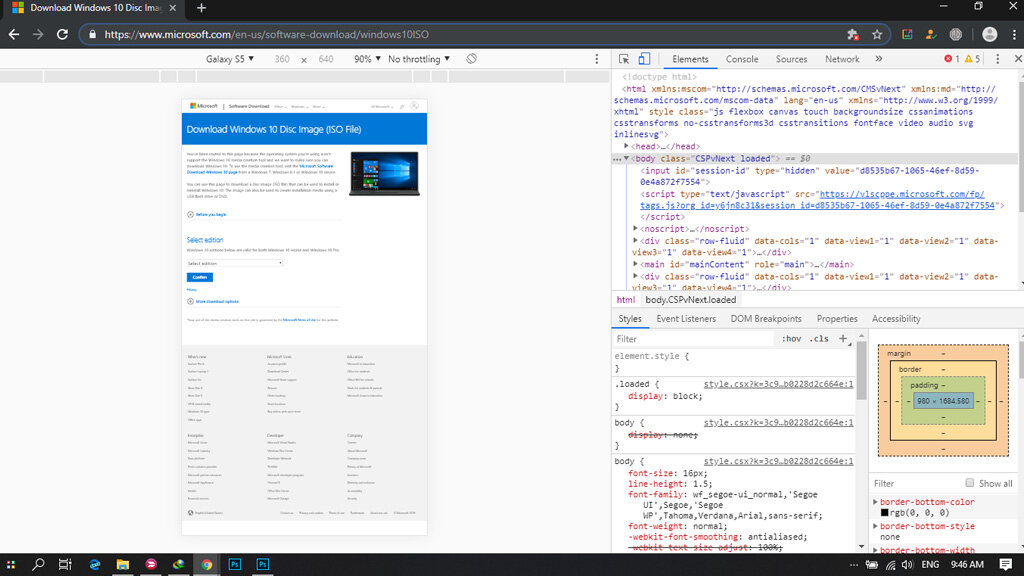Expand the main mainContent element node

click(635, 264)
